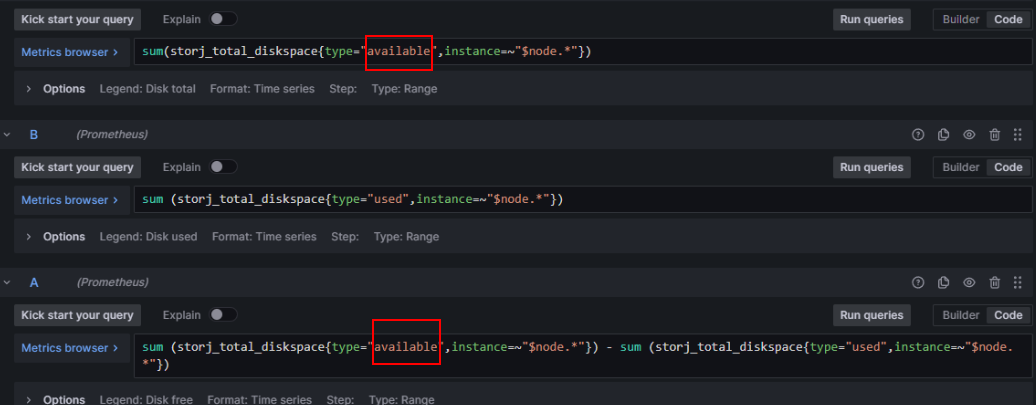
Task: Click Kick start your query in query B
Action: point(77,167)
